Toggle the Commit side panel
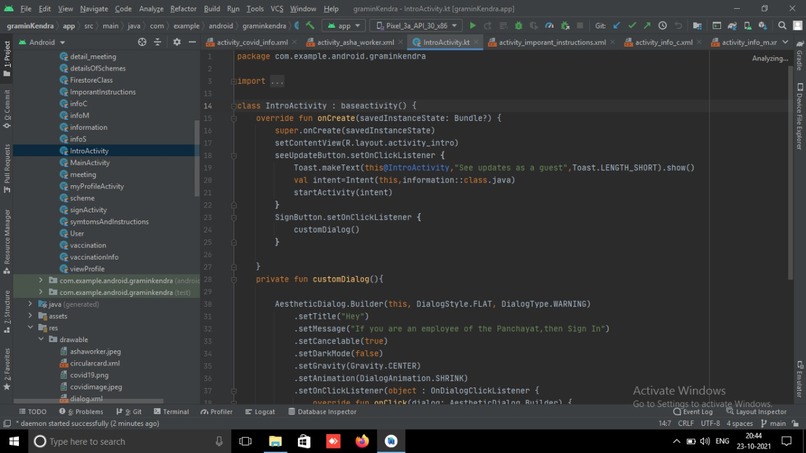This screenshot has height=453, width=806. 7,109
